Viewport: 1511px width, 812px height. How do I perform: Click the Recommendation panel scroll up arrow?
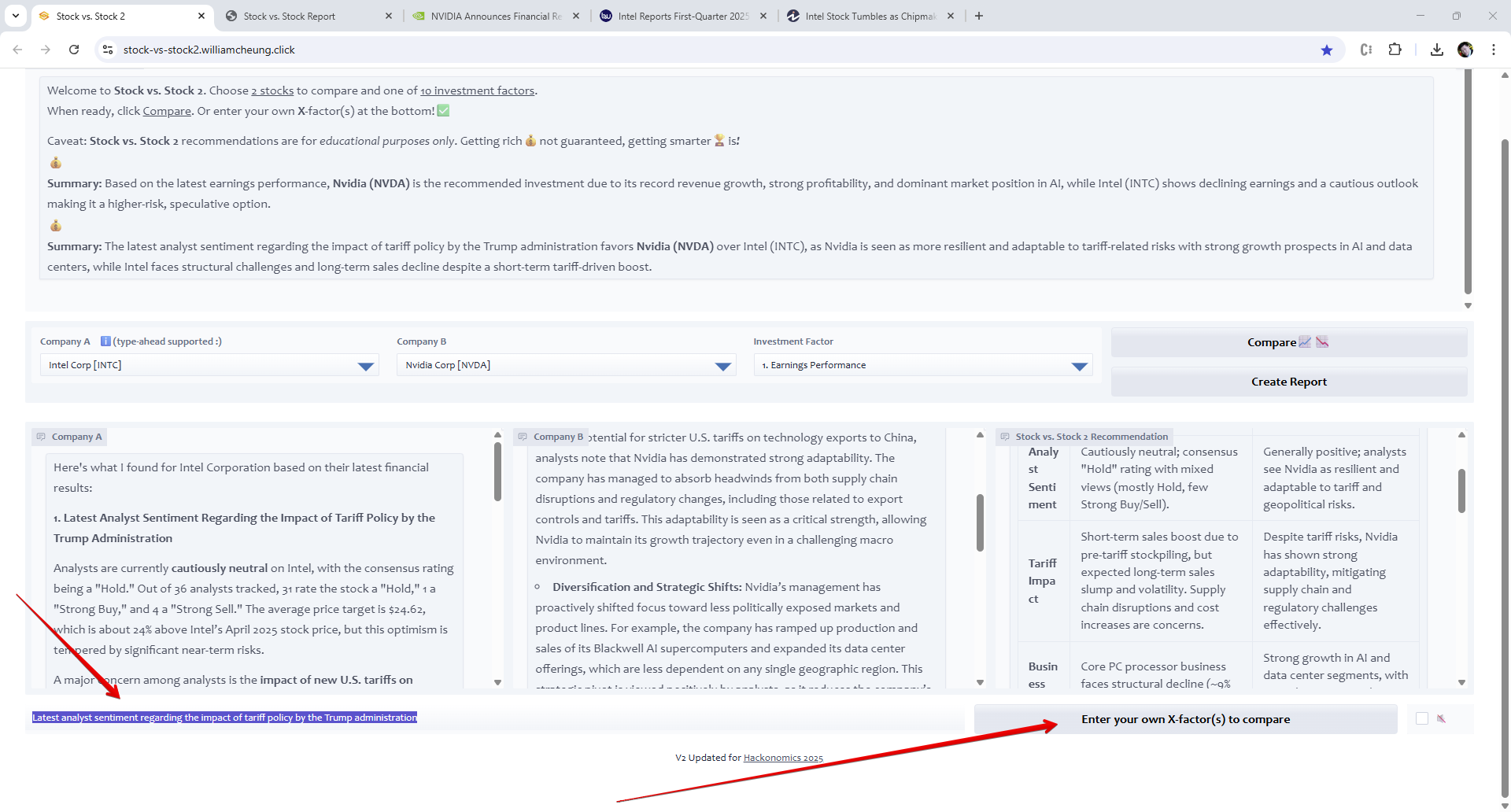(x=1461, y=434)
